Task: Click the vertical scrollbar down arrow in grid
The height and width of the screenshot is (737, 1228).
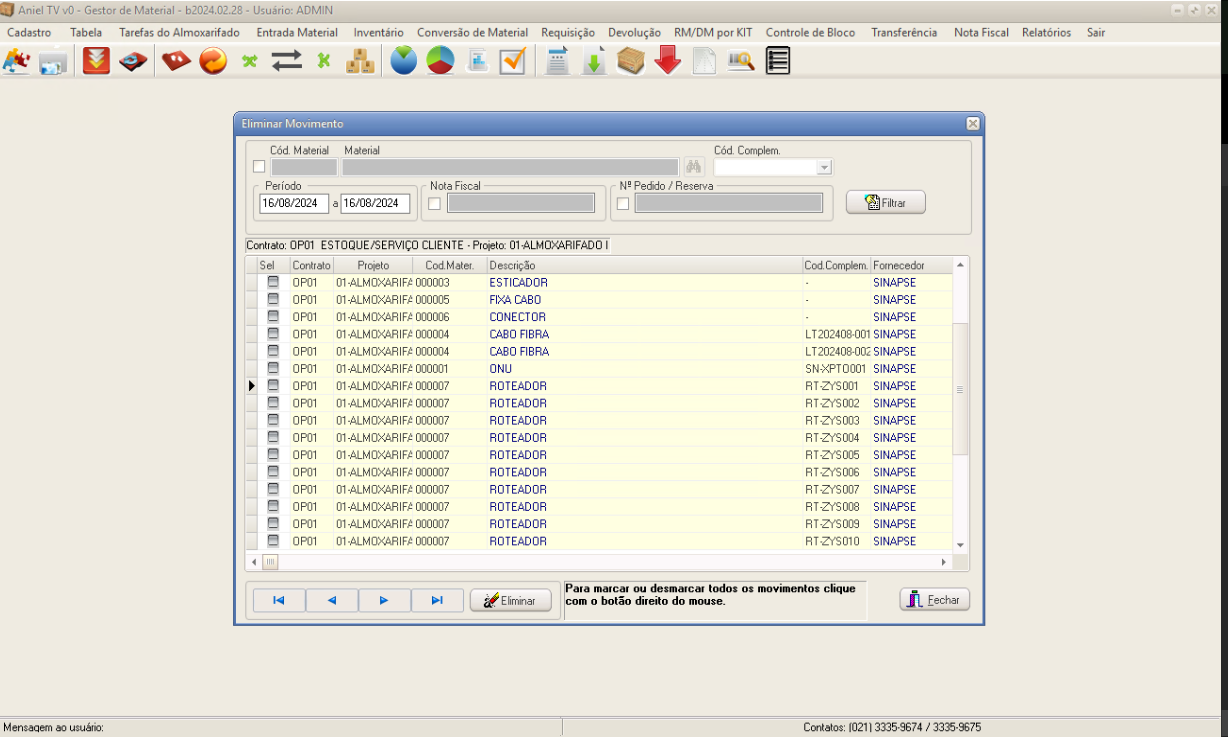Action: 960,544
